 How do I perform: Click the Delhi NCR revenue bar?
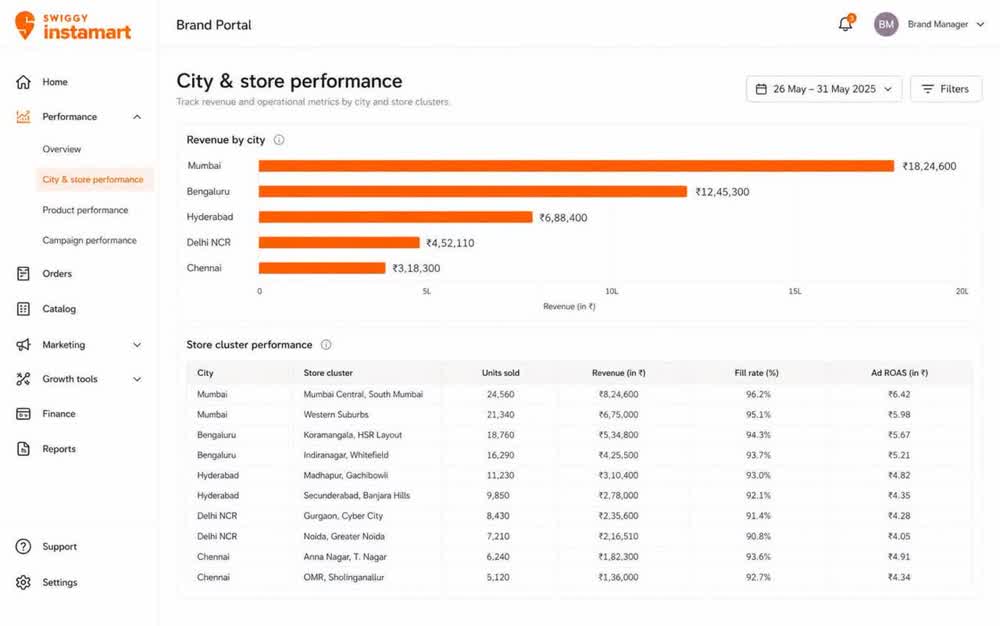339,242
